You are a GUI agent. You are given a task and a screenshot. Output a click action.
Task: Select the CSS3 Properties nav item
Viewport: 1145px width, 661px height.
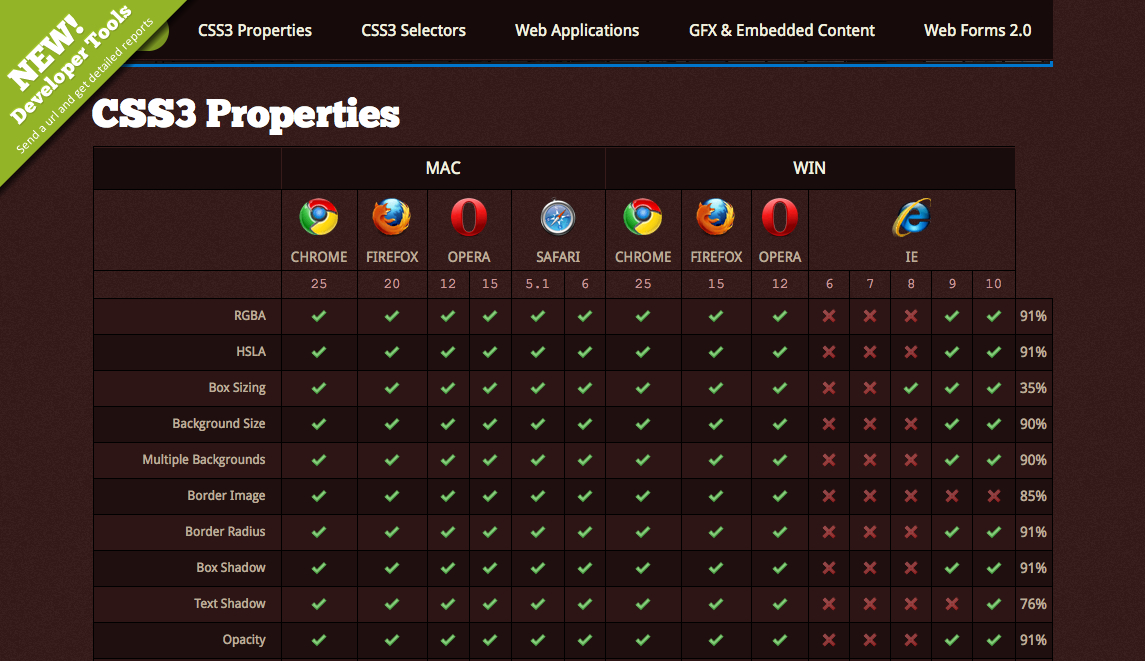[x=255, y=30]
